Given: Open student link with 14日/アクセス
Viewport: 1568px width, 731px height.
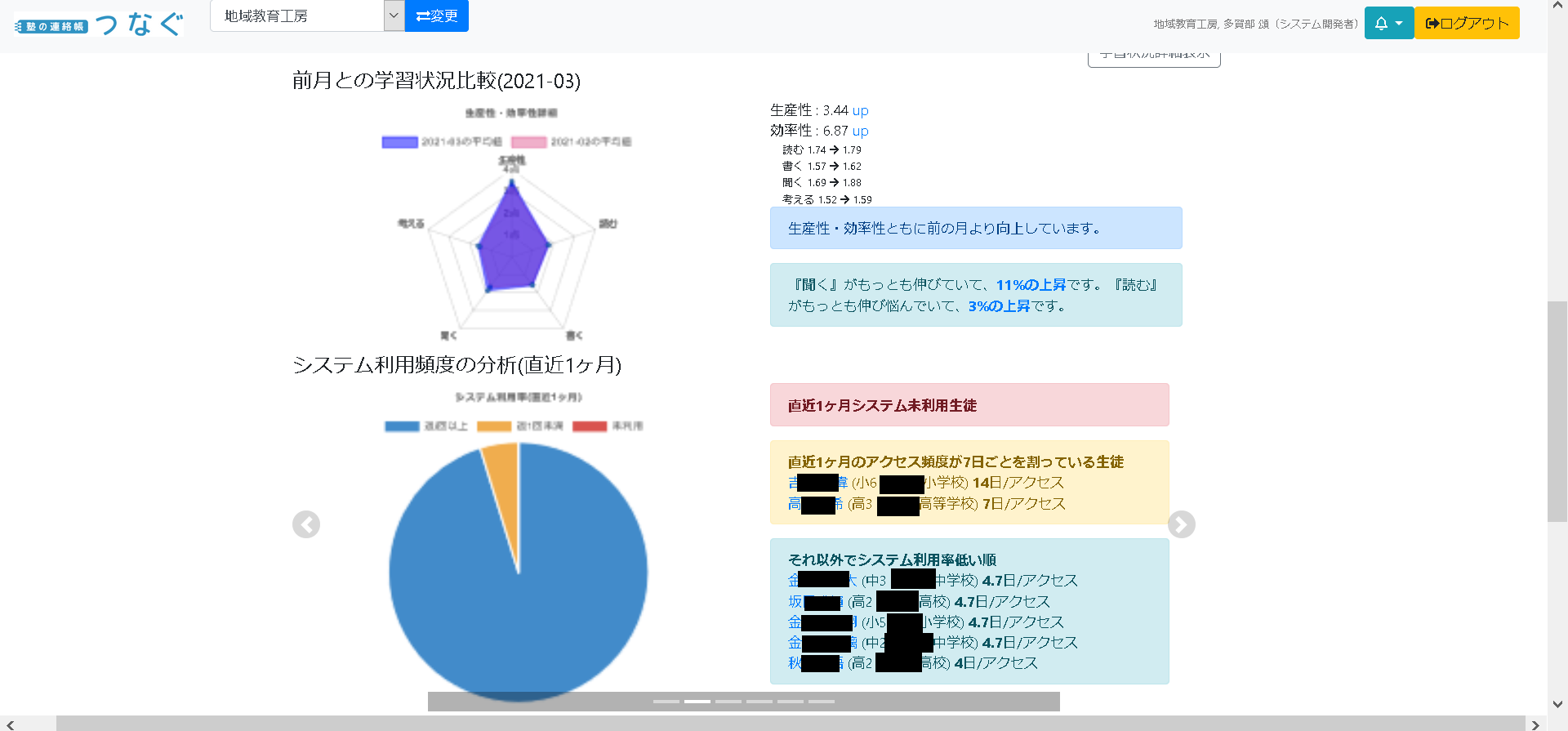Looking at the screenshot, I should [x=818, y=483].
